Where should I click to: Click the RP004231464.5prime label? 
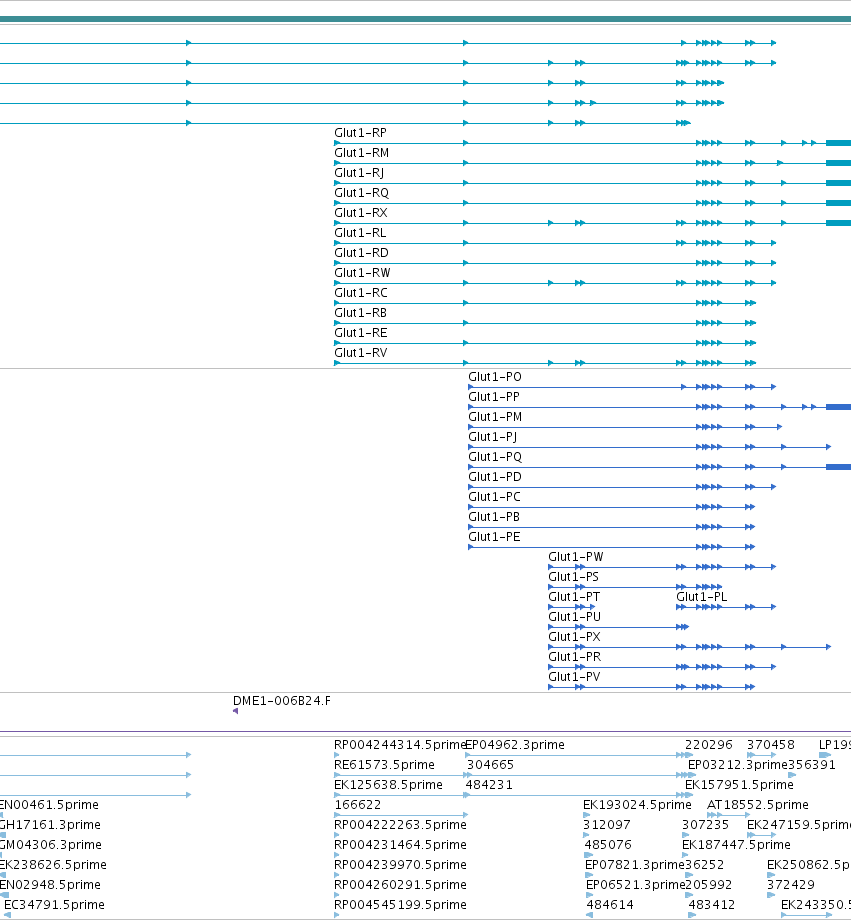click(400, 844)
